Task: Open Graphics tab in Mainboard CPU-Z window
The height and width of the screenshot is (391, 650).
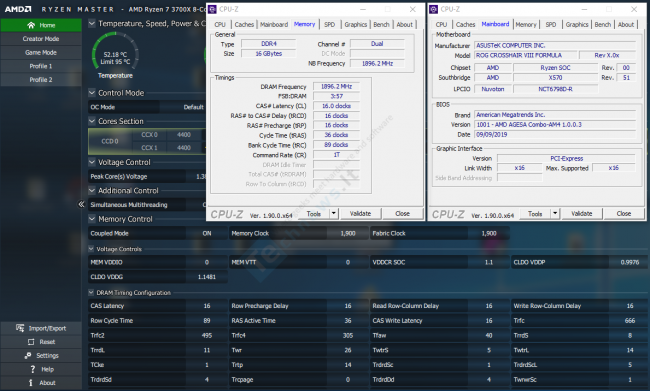Action: 577,24
